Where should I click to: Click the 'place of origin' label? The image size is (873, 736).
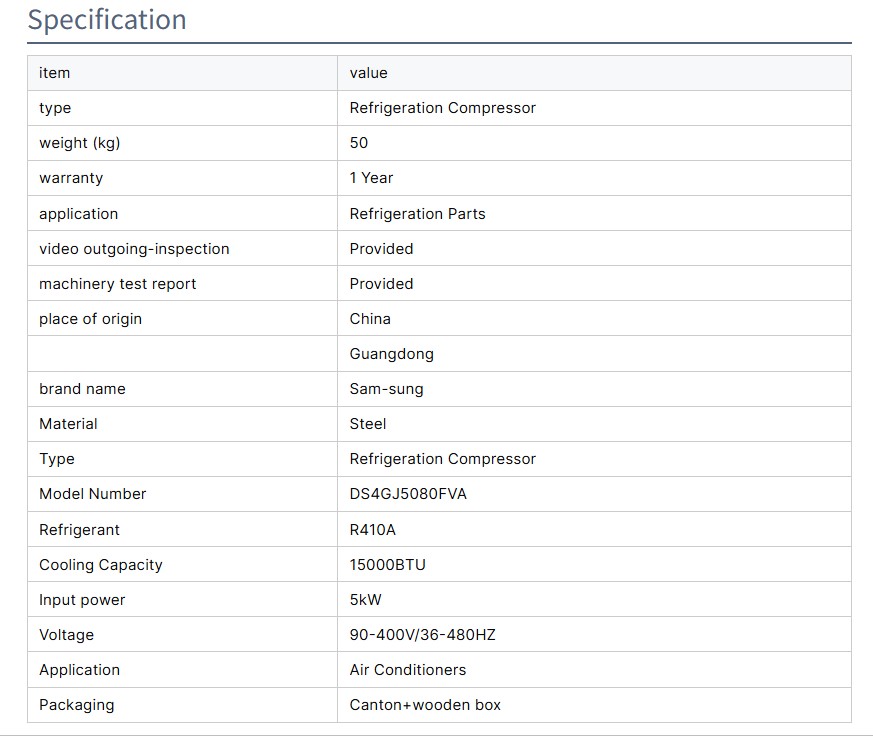pyautogui.click(x=90, y=319)
